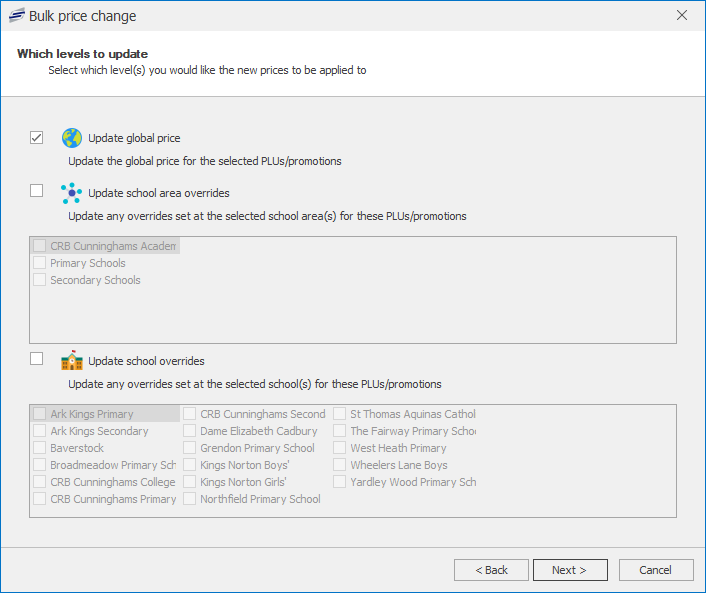Click the school area dots icon

click(71, 192)
